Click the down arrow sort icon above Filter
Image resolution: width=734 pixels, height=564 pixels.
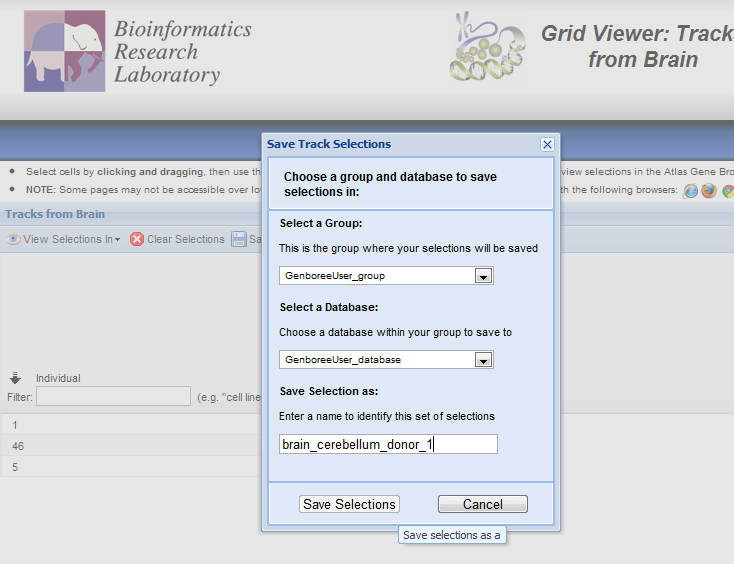pyautogui.click(x=15, y=378)
